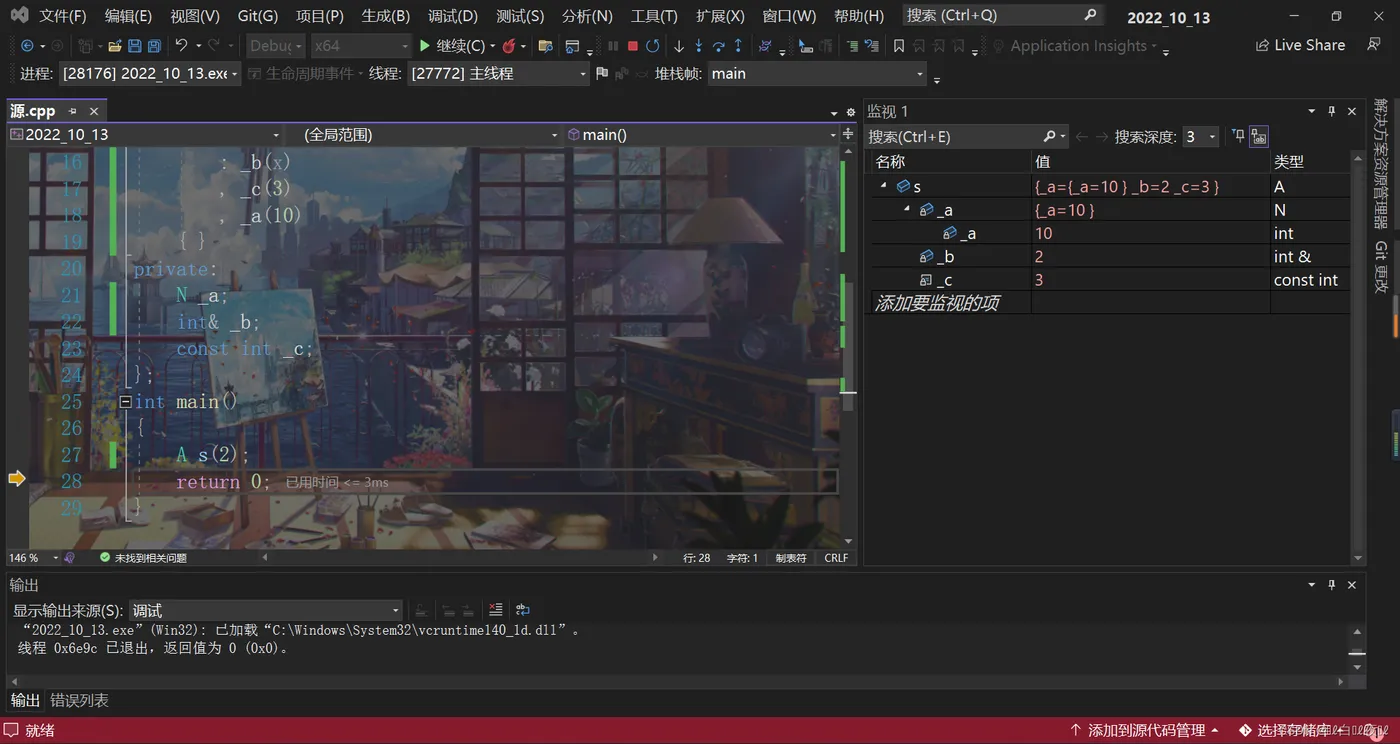Open the main() member navigation dropdown

[702, 135]
